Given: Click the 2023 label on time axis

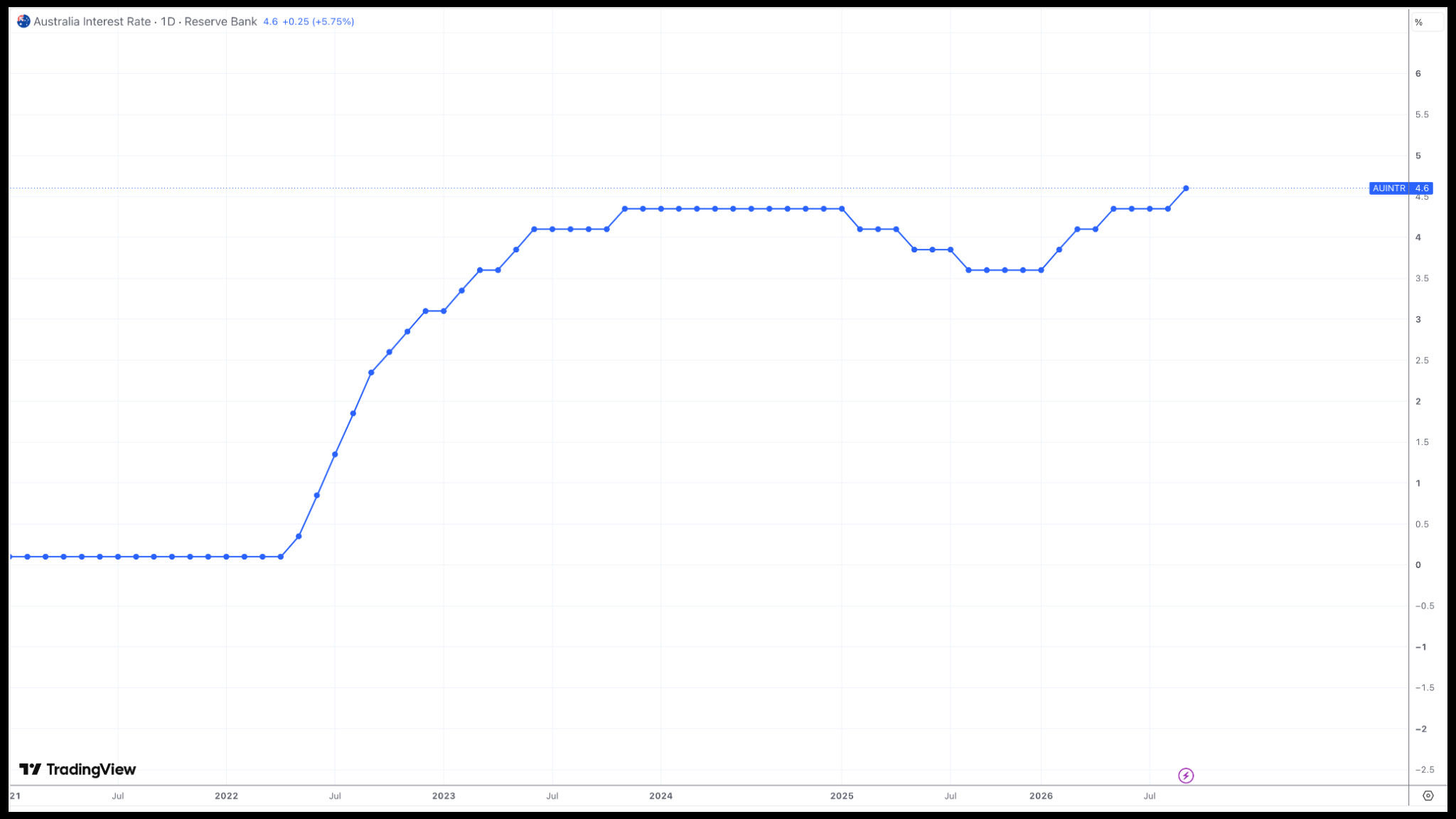Looking at the screenshot, I should pos(444,796).
